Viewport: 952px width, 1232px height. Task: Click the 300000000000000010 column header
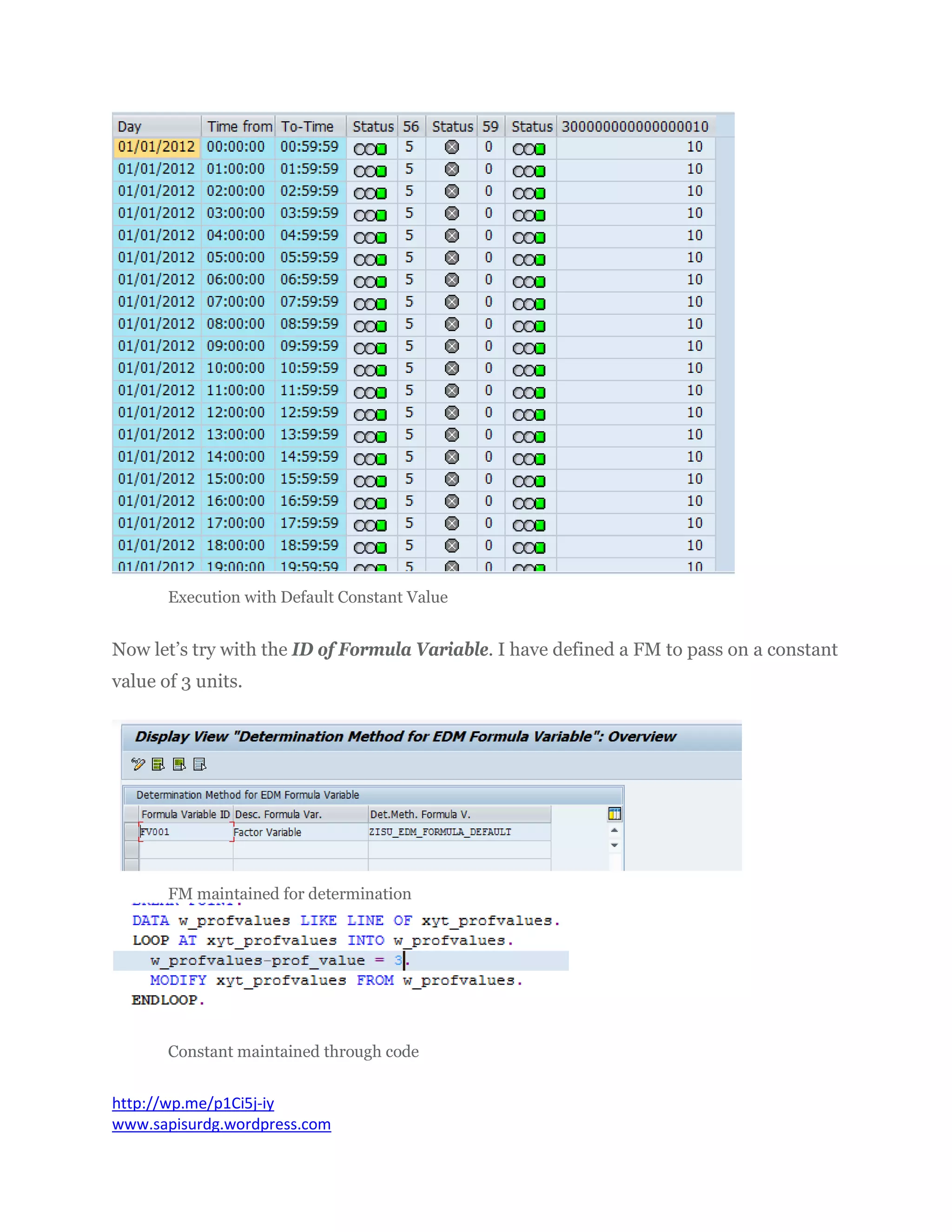(x=635, y=126)
